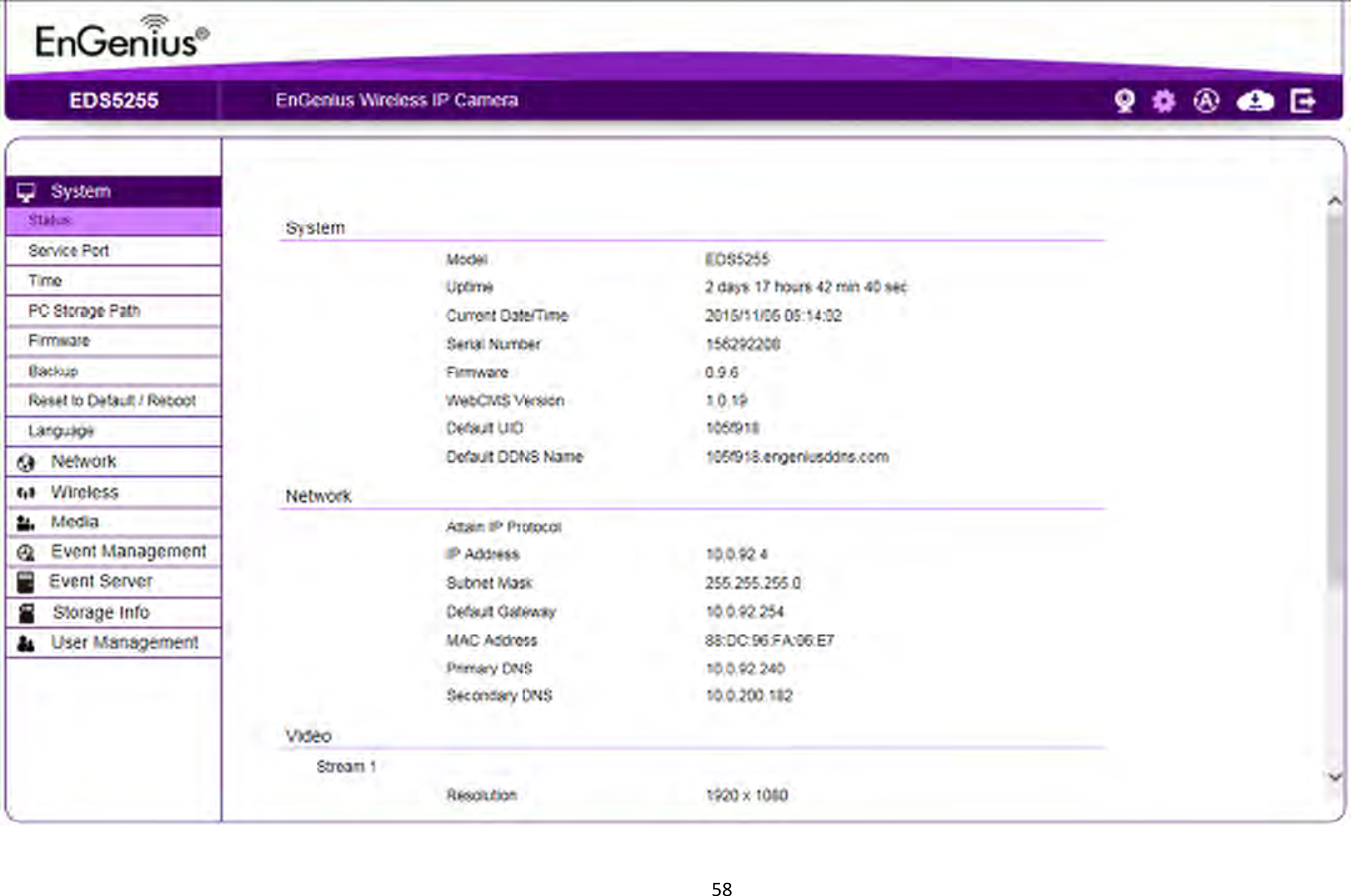Click the WebCMS version '1.0.19'
1351x896 pixels.
pos(726,400)
